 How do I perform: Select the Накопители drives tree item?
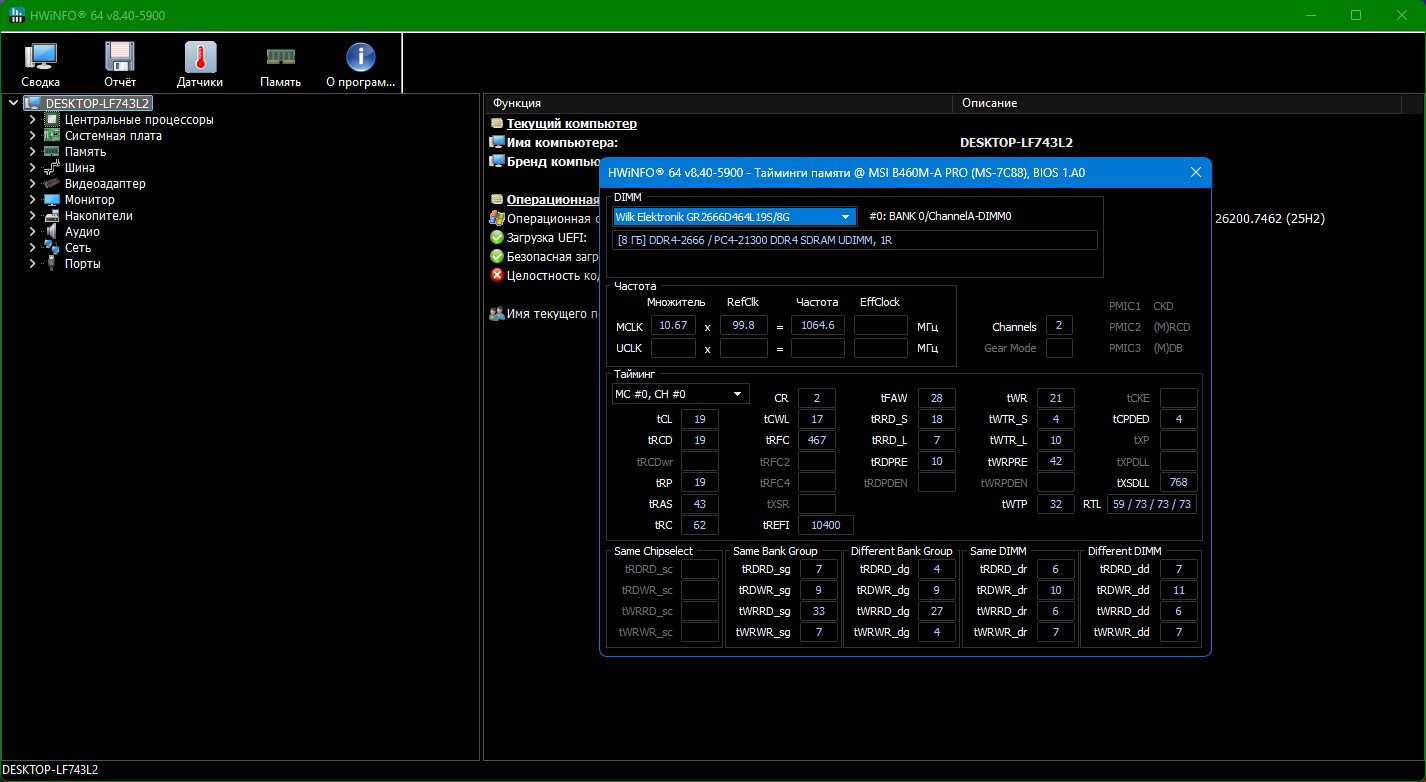(98, 216)
